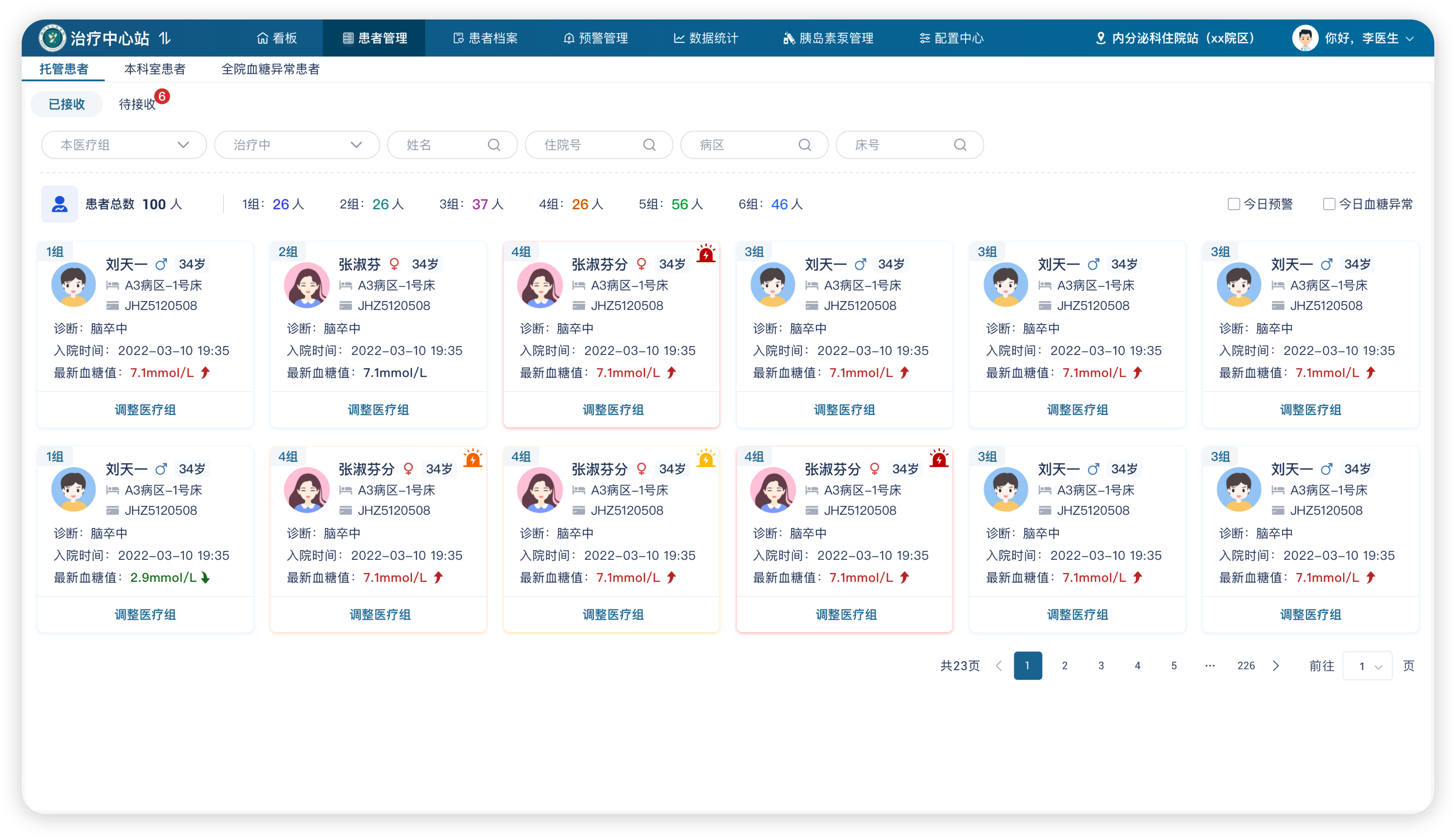The image size is (1456, 838).
Task: Click the 病区 search field
Action: [754, 145]
